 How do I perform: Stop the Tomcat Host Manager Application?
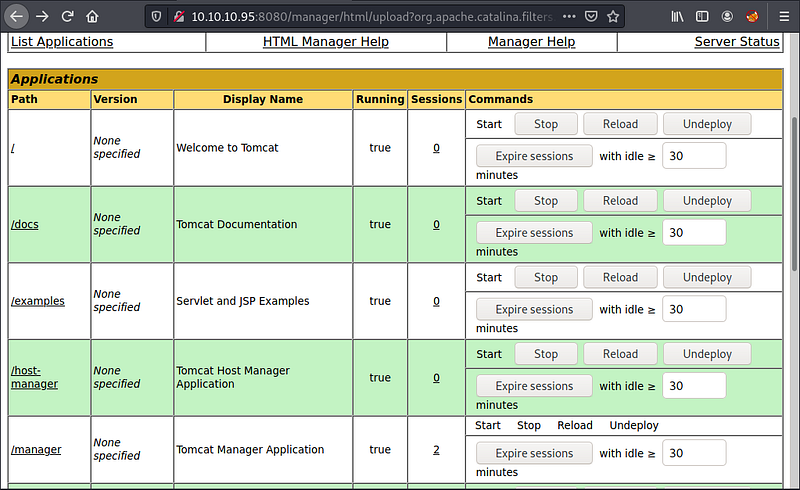546,354
